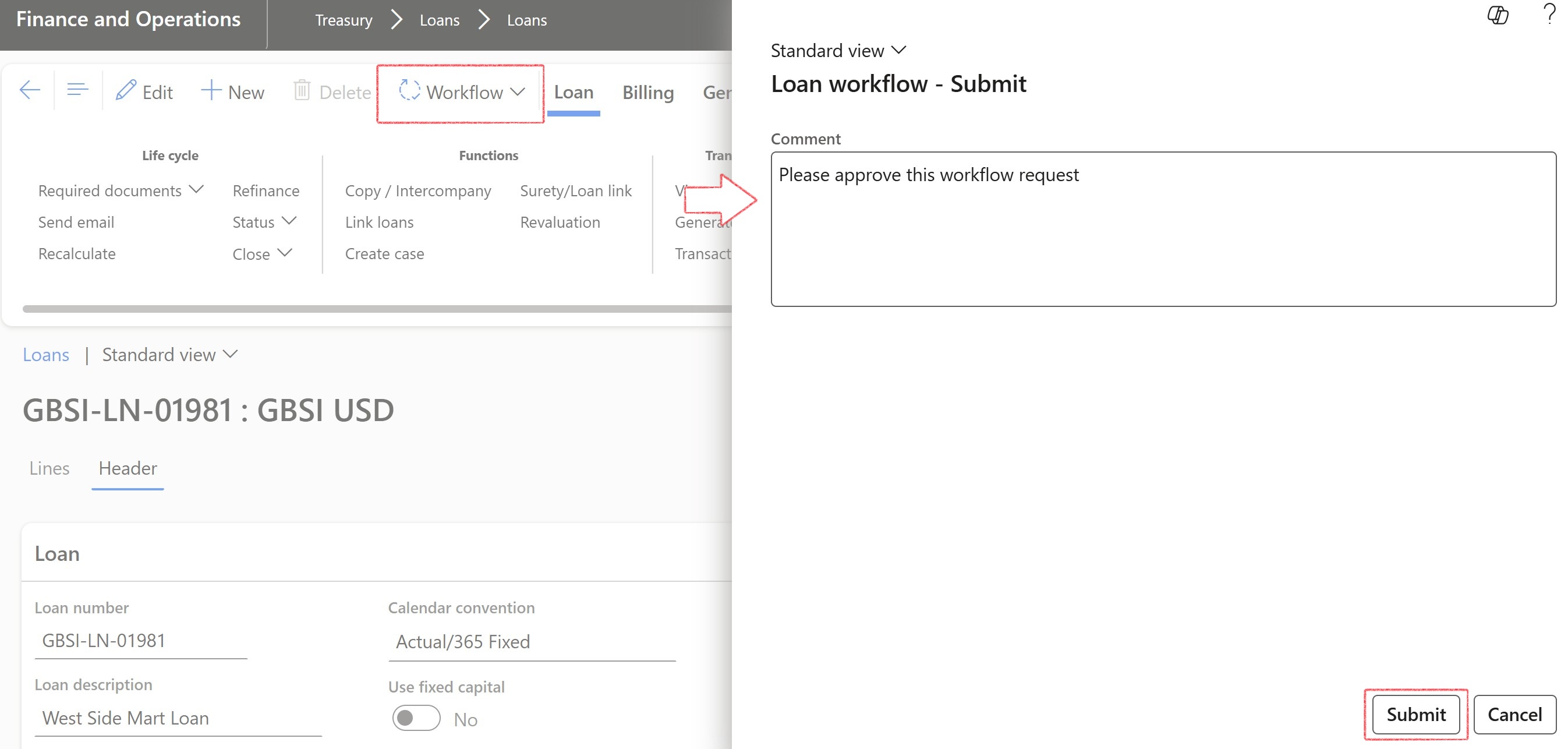Expand Standard view dropdown under ribbon

click(169, 354)
